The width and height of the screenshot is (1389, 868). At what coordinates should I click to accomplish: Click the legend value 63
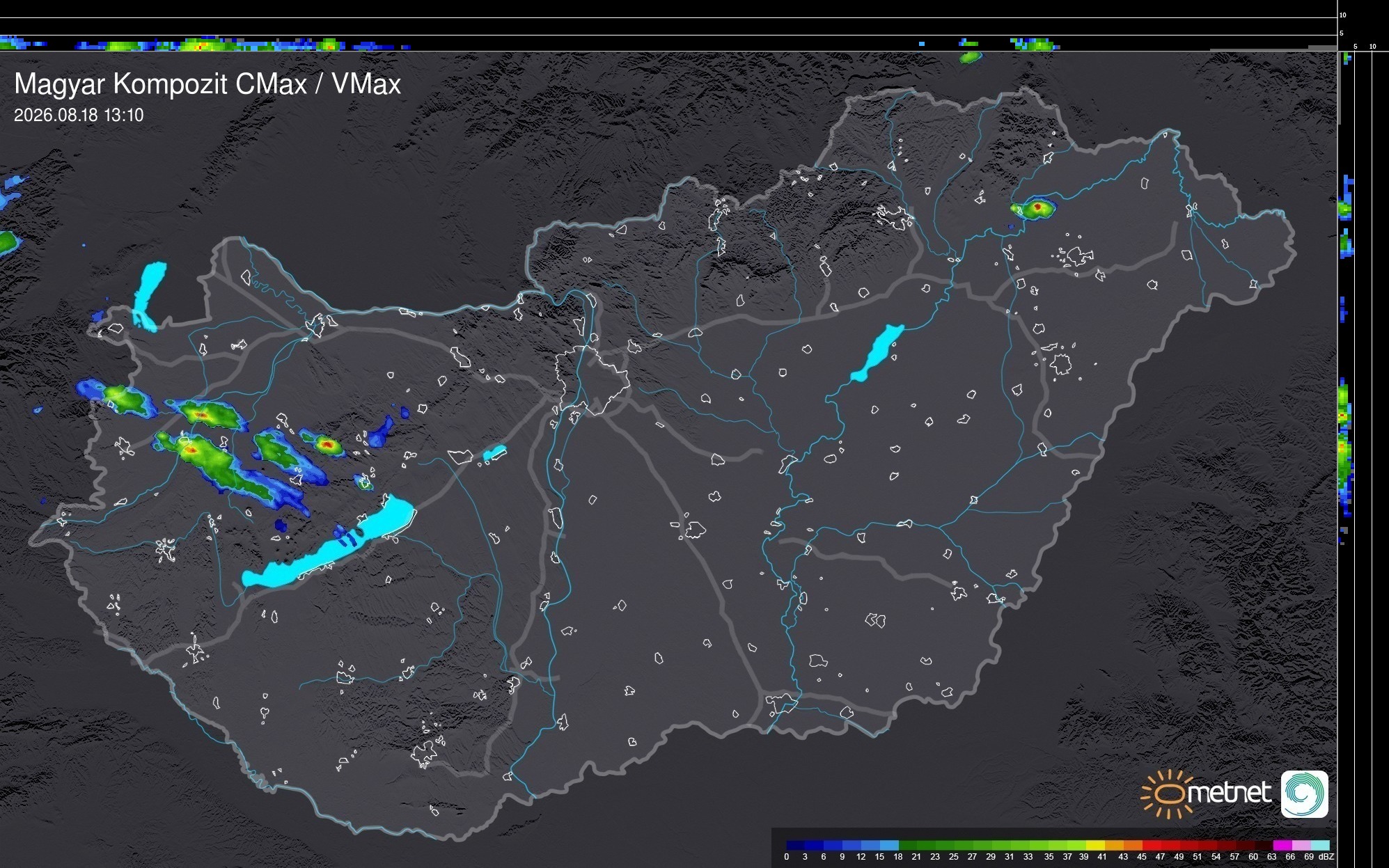(1272, 857)
